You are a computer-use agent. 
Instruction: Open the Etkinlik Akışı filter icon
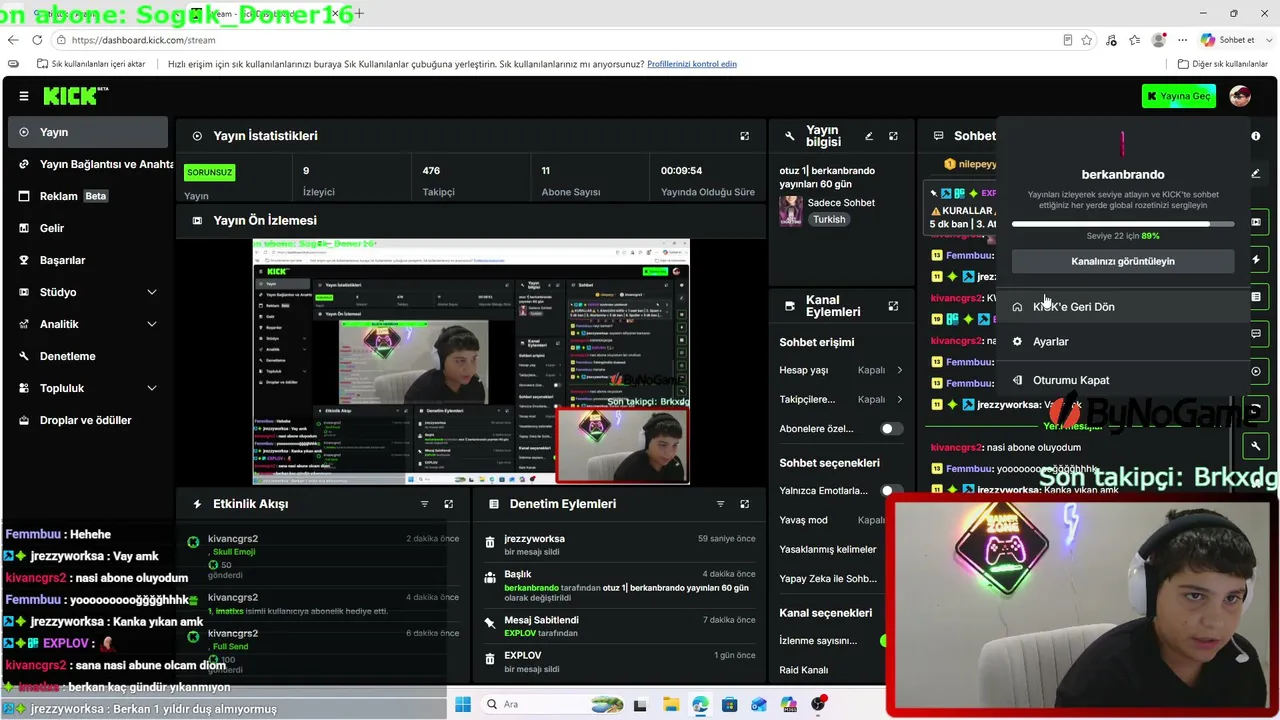coord(424,504)
